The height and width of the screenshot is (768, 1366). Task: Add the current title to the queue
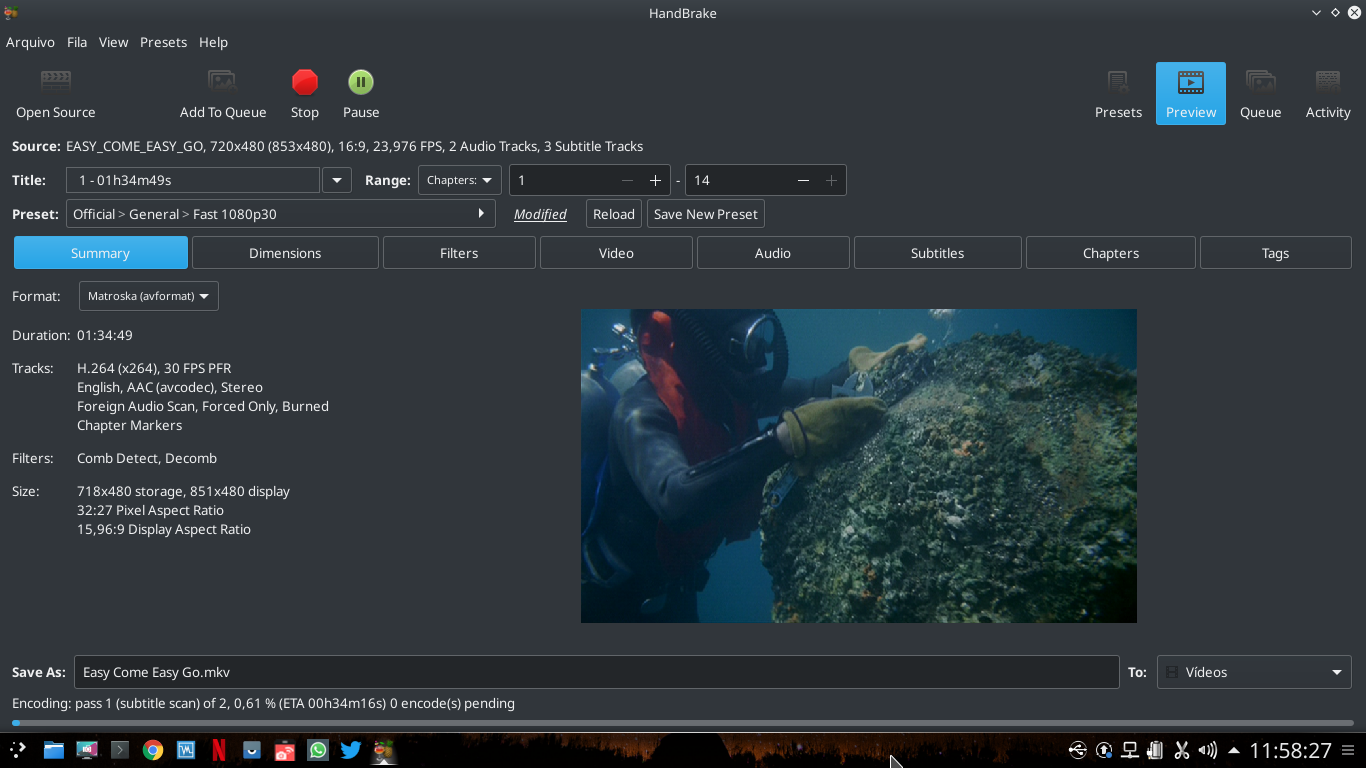[x=222, y=94]
